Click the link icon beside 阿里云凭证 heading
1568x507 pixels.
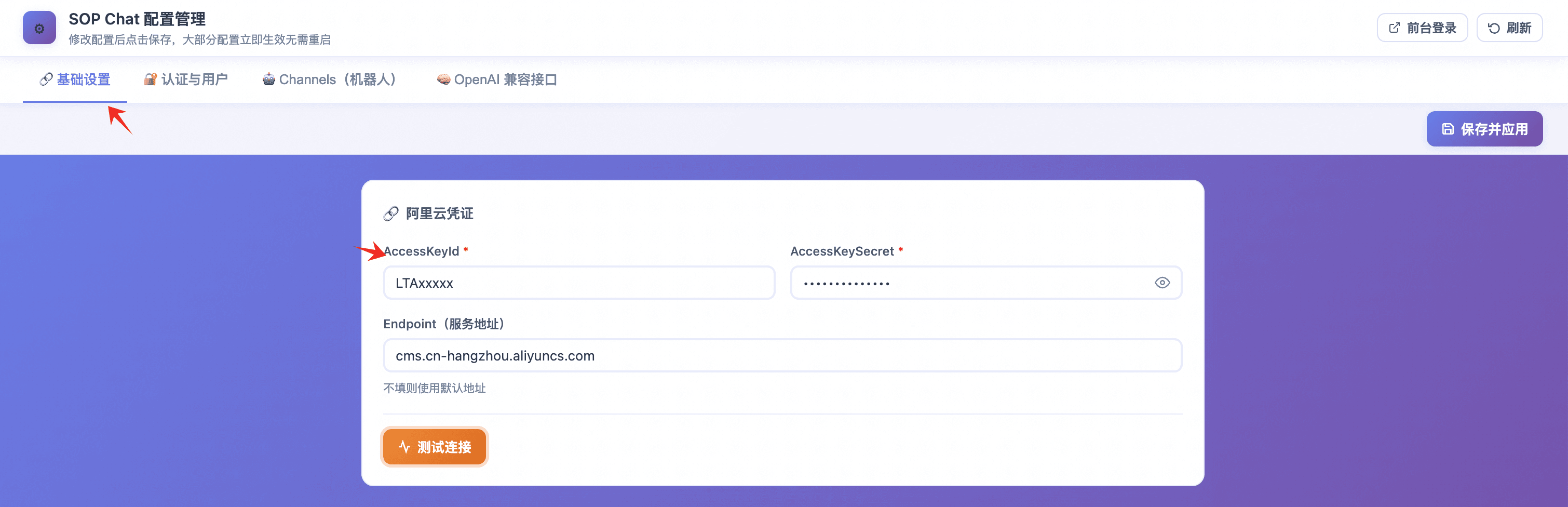click(x=391, y=214)
